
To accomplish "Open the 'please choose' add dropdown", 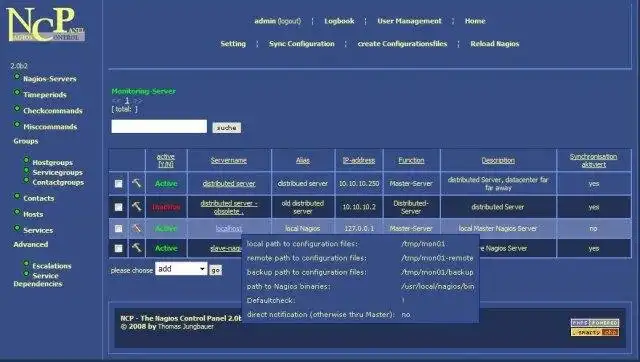I will pos(181,269).
